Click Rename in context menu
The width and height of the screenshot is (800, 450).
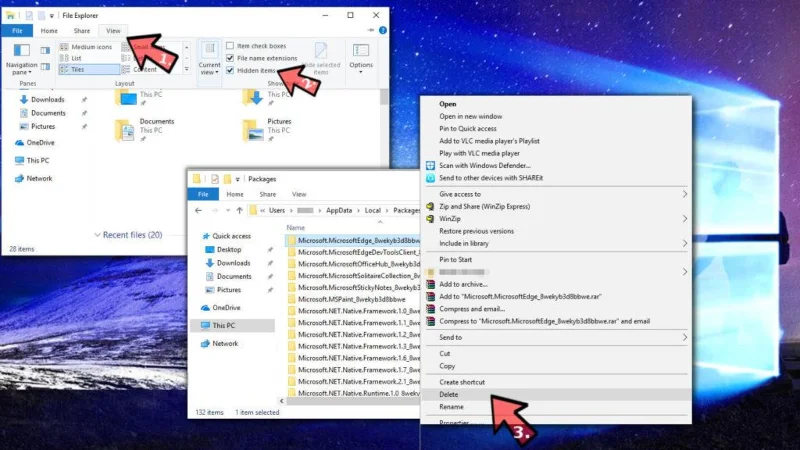pyautogui.click(x=452, y=407)
